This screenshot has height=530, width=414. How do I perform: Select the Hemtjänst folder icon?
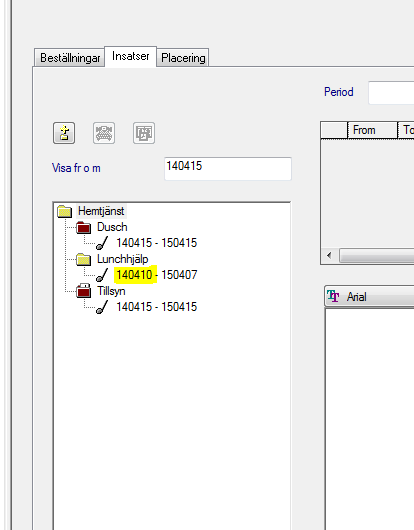[x=64, y=211]
